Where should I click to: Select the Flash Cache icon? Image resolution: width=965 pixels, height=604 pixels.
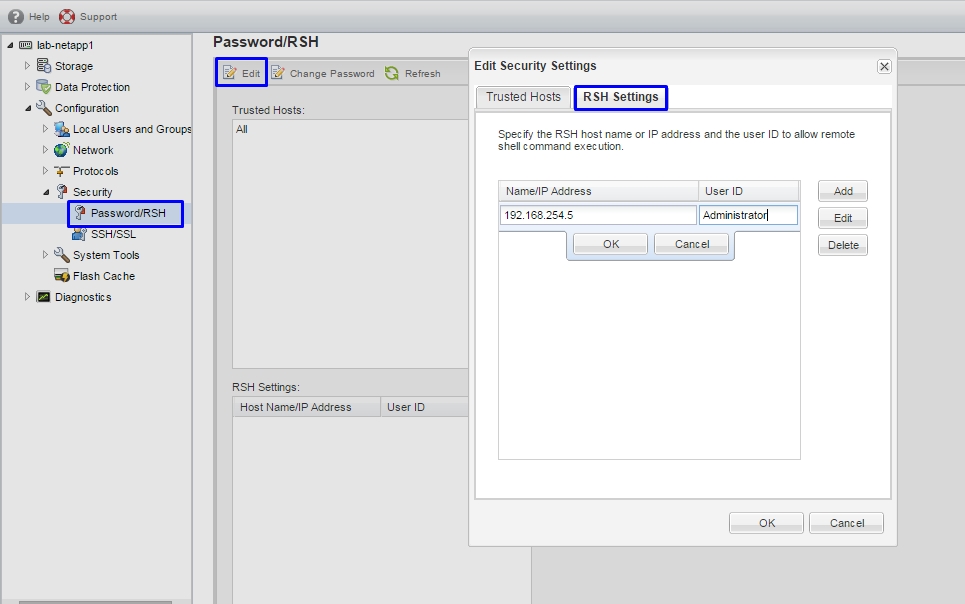click(x=62, y=276)
